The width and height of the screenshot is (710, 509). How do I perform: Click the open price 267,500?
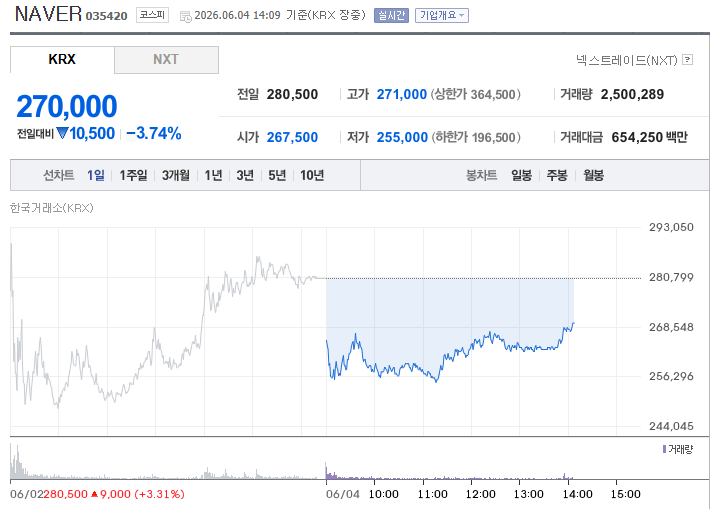292,137
